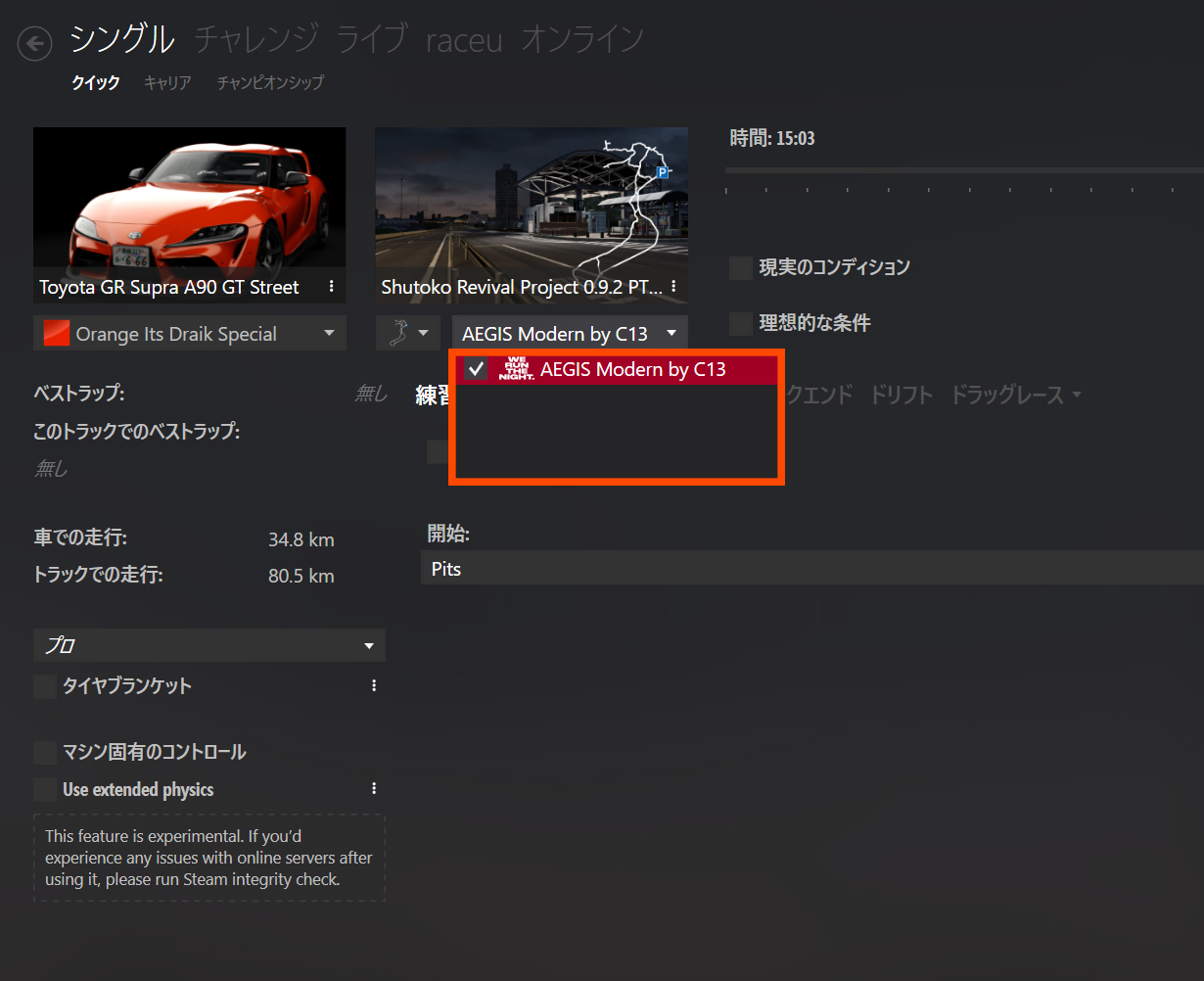Open the ドラッグレース mode dropdown arrow
This screenshot has height=981, width=1204.
pos(1077,396)
